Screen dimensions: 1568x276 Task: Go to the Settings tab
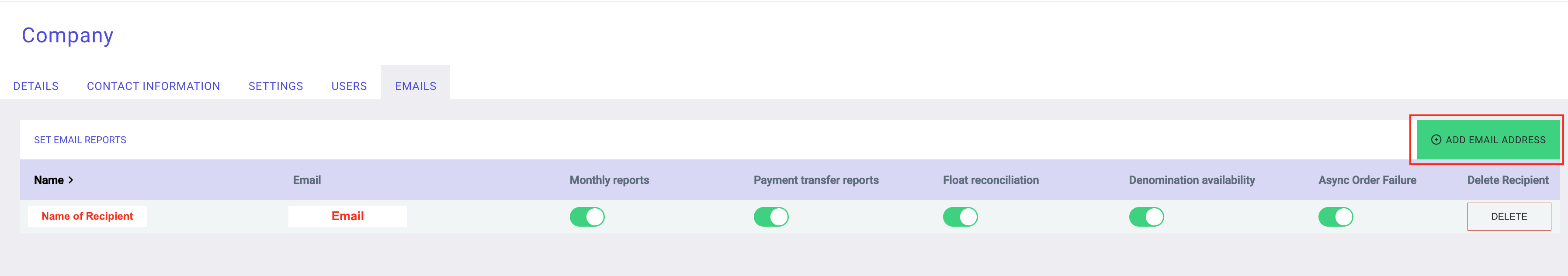tap(276, 86)
